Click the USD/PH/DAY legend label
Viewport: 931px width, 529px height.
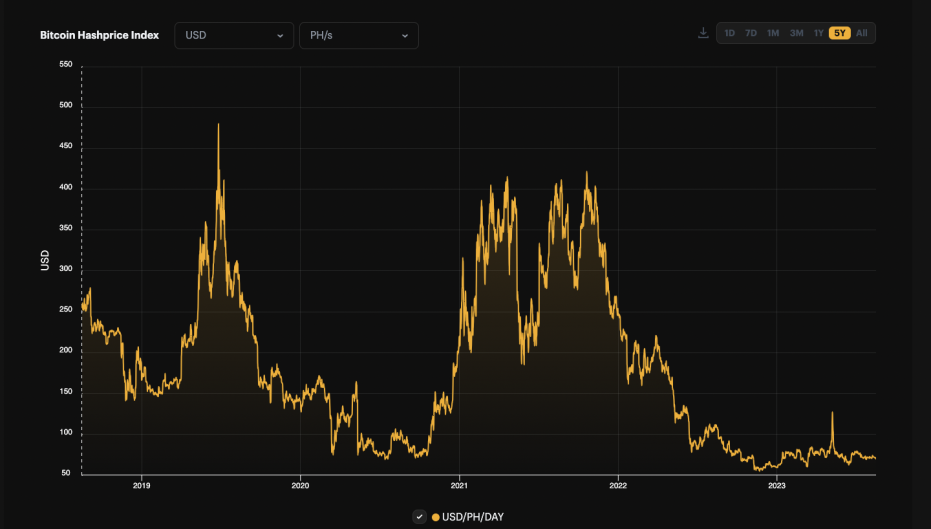(473, 517)
